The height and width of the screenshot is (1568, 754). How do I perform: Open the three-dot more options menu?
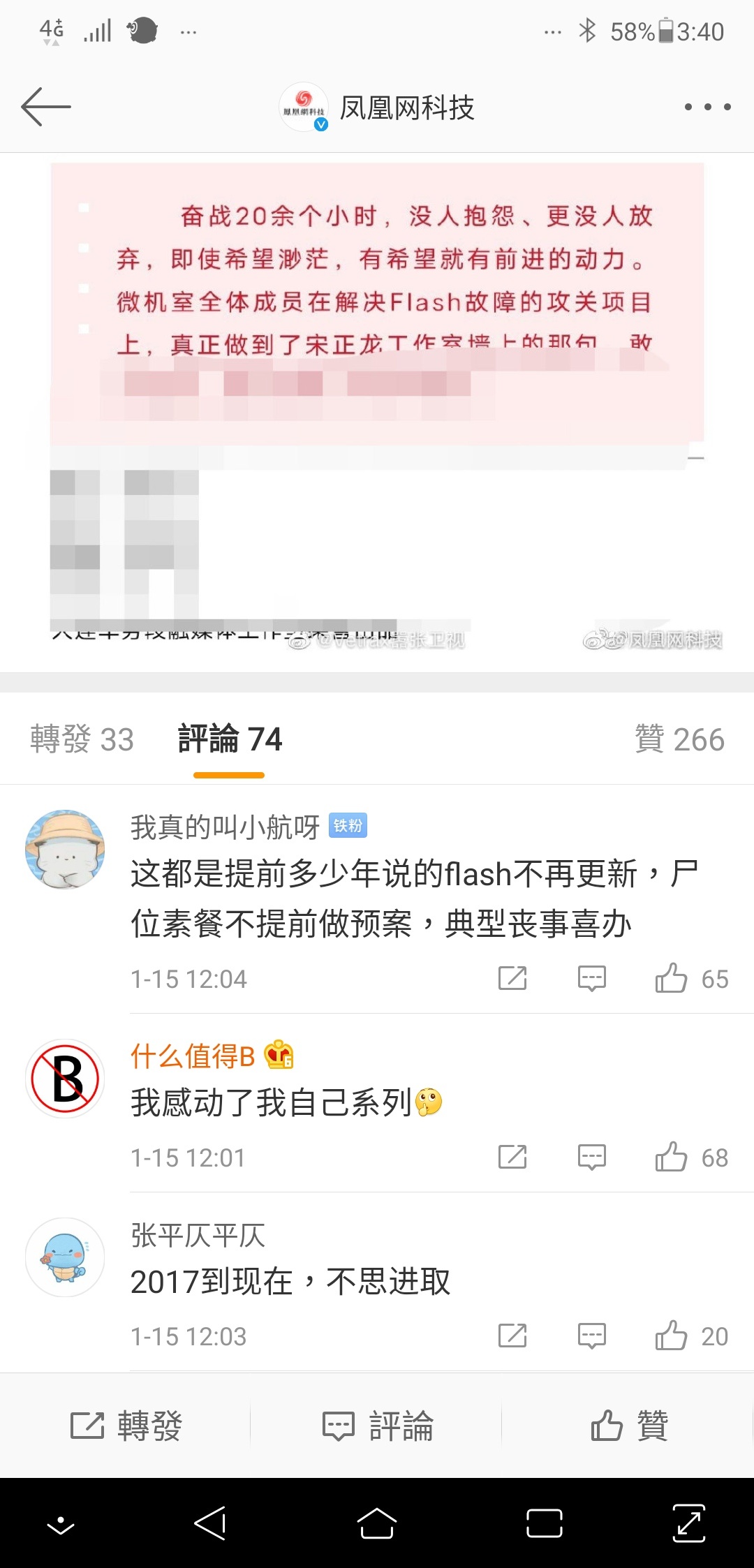[707, 107]
